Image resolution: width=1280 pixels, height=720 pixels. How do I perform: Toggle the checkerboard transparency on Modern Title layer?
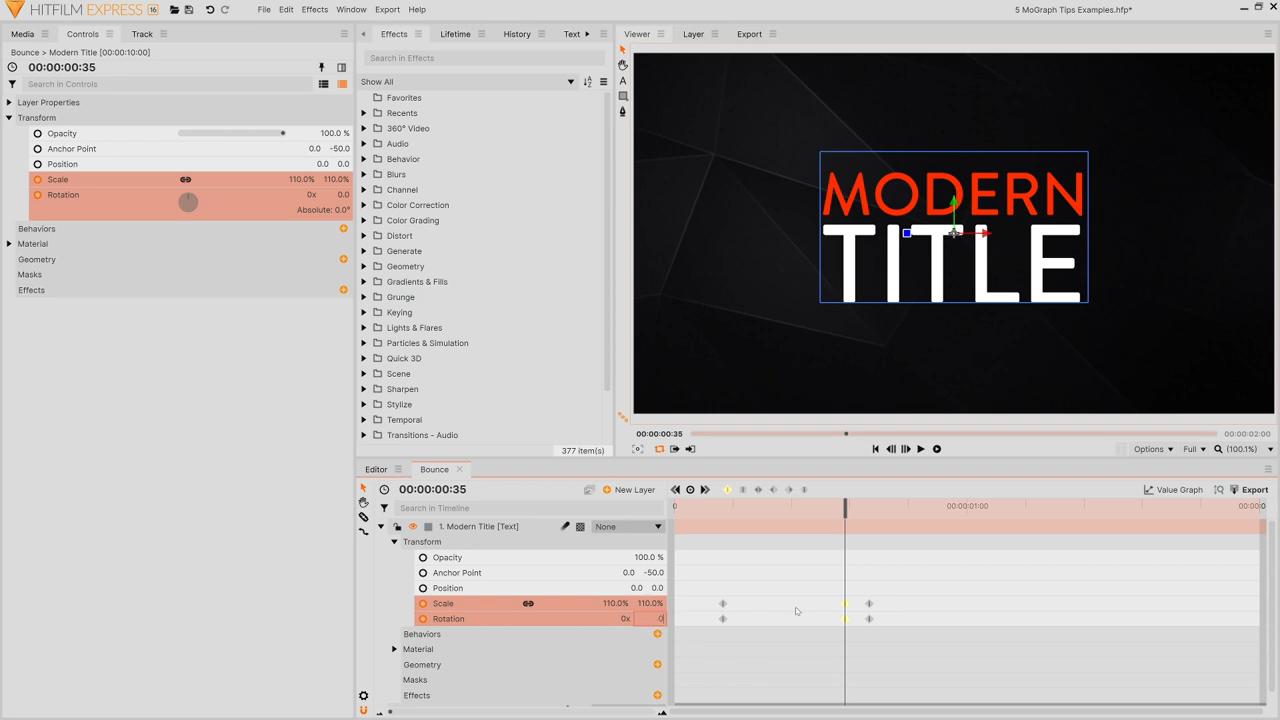[x=580, y=527]
